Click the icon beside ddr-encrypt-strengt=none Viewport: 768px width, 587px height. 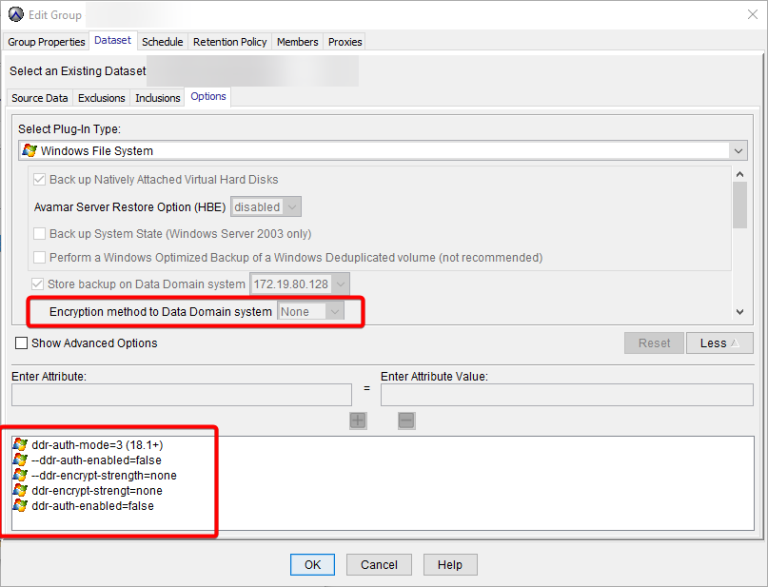20,491
